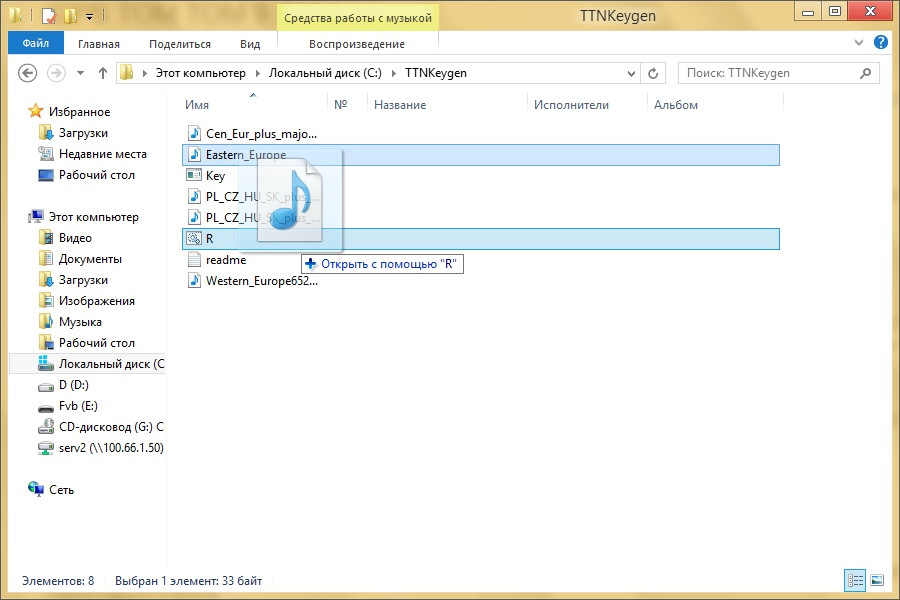Click the Western_Europe652 music note icon

195,281
